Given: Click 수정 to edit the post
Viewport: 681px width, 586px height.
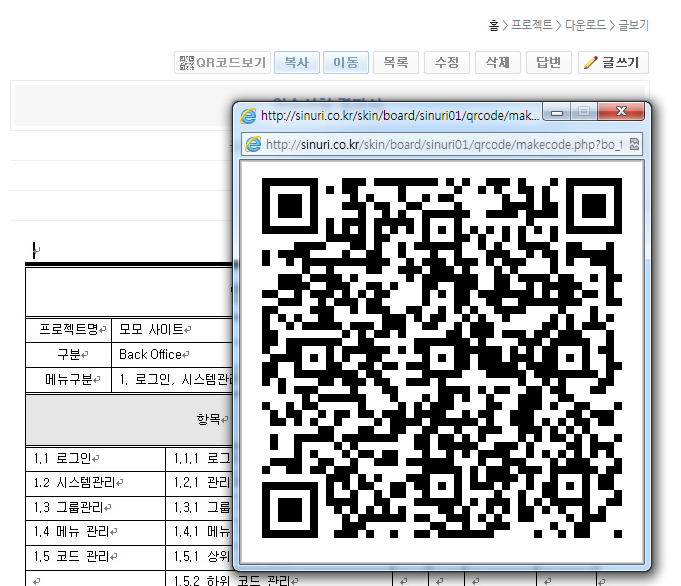Looking at the screenshot, I should (x=447, y=62).
